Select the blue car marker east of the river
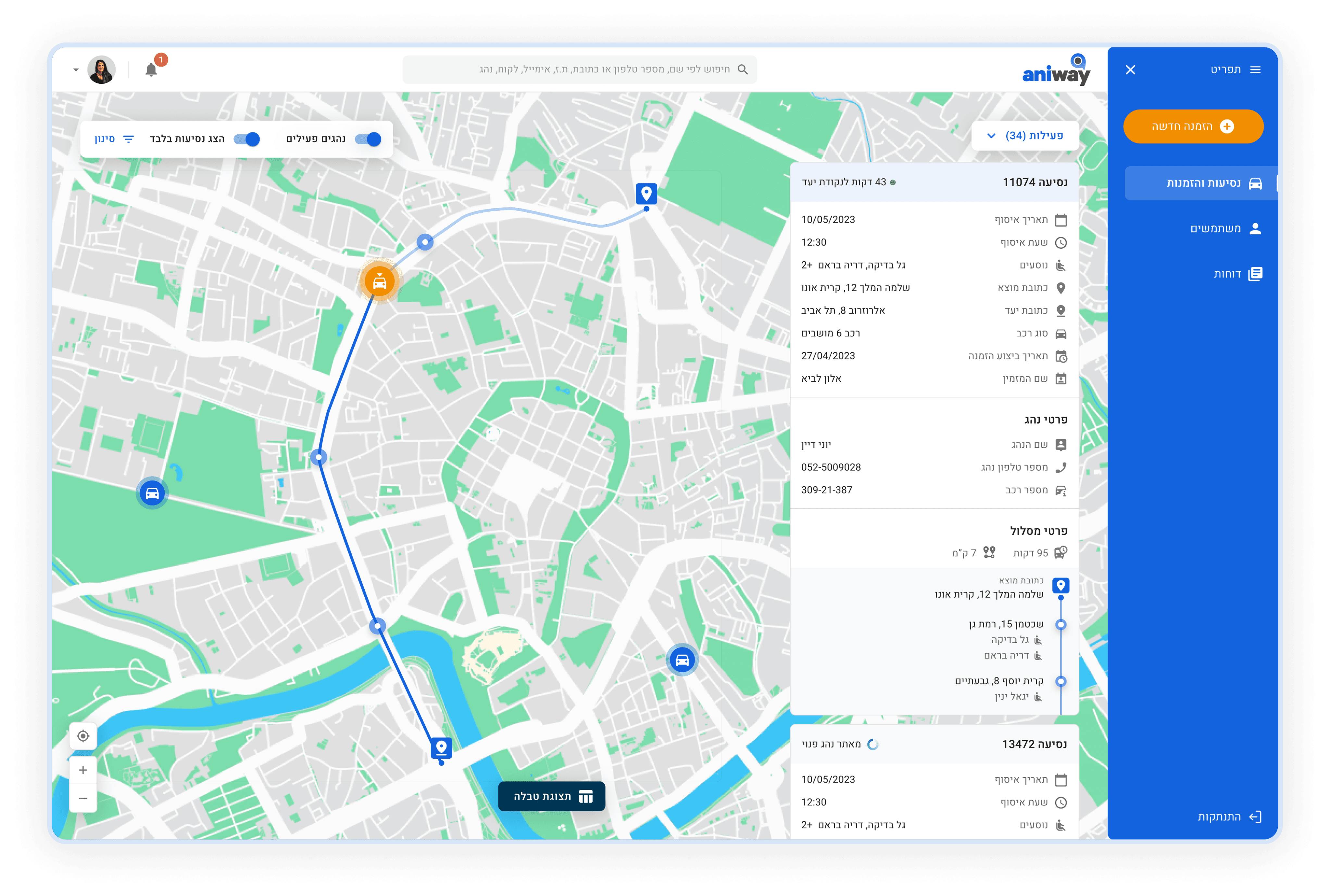Screen dimensions: 1330x896 pyautogui.click(x=682, y=660)
